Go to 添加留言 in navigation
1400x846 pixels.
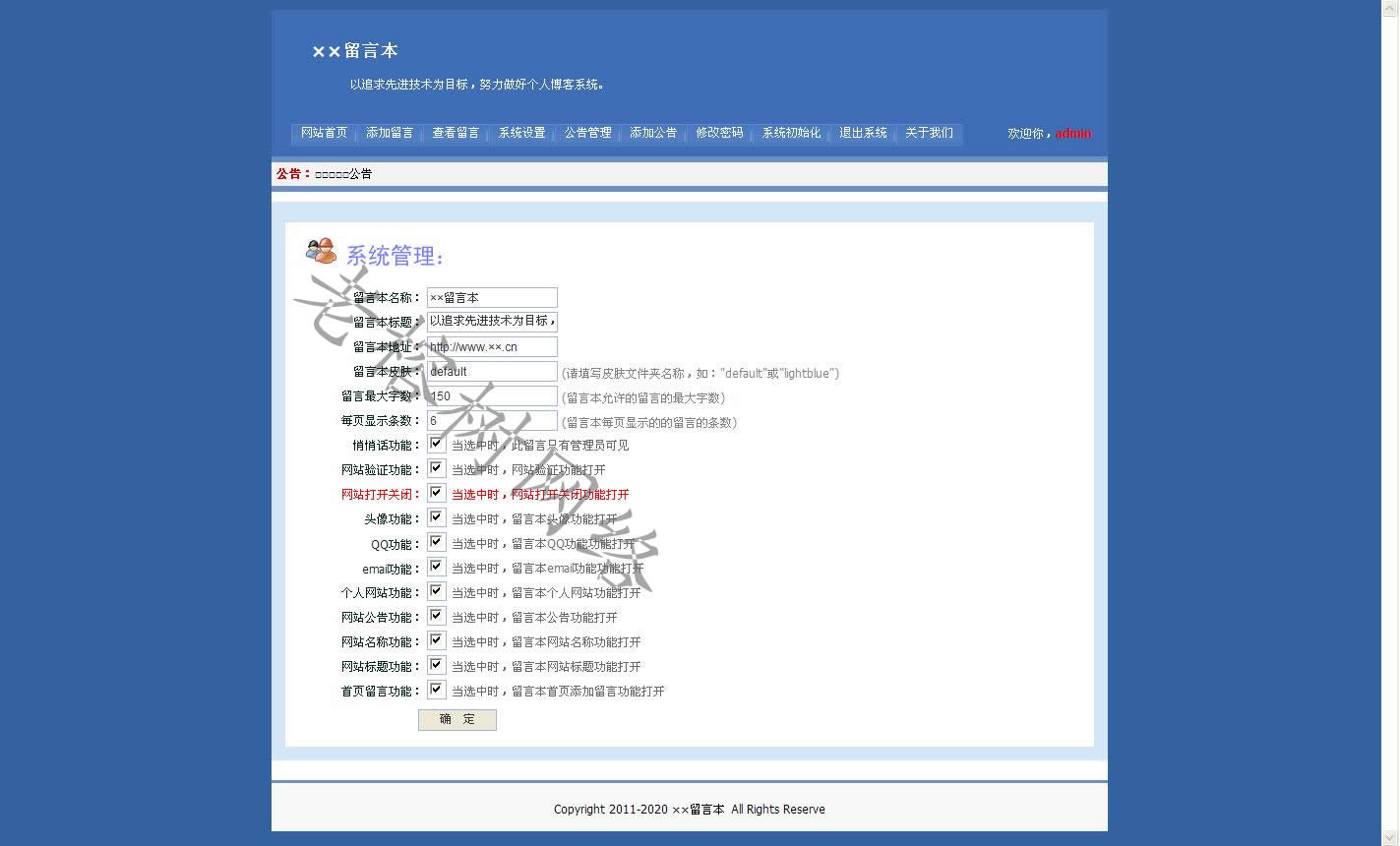coord(390,133)
